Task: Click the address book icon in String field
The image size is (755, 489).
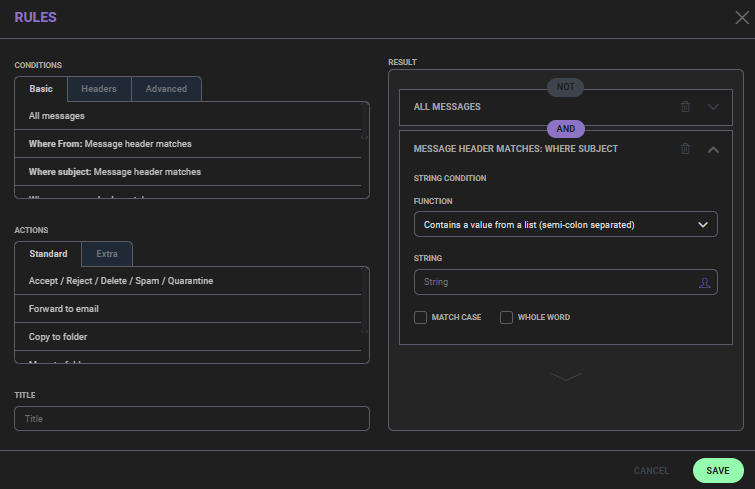Action: click(704, 283)
